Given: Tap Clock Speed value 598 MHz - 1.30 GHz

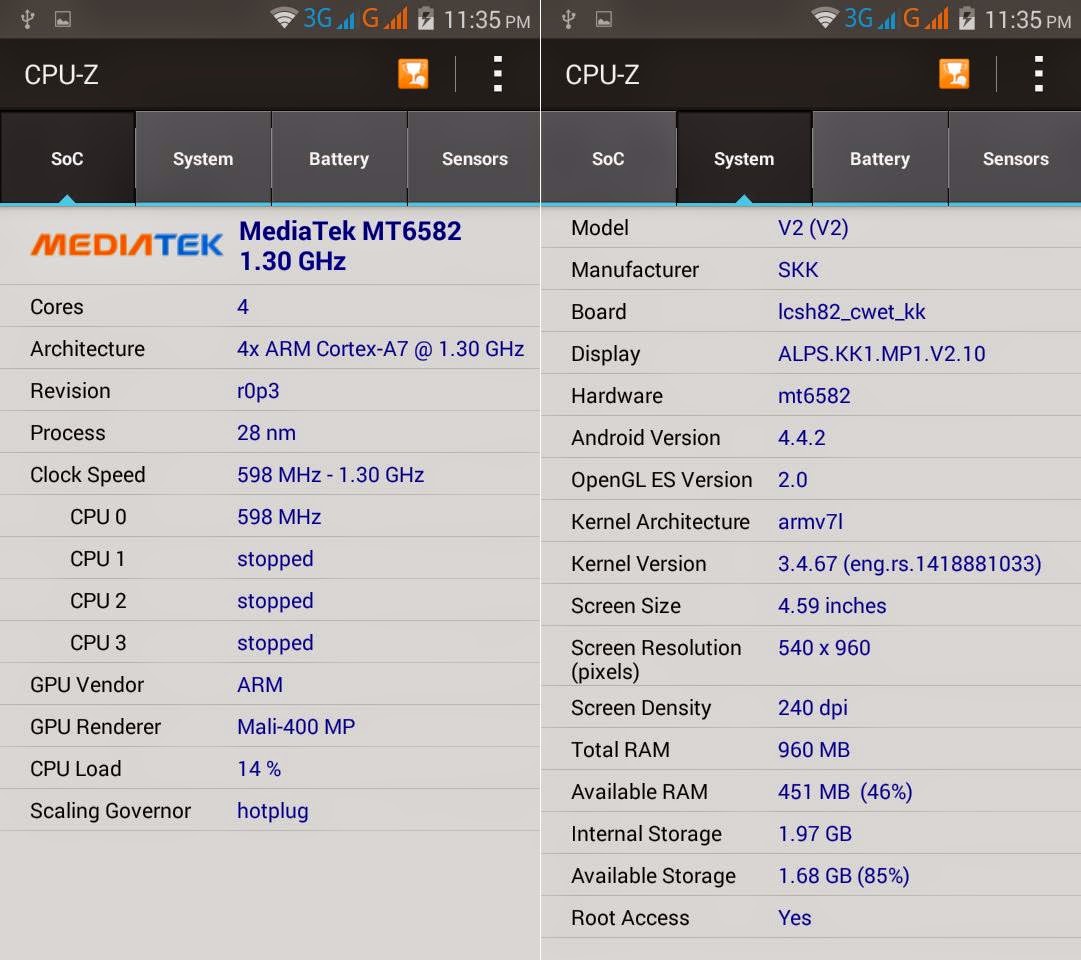Looking at the screenshot, I should coord(330,475).
